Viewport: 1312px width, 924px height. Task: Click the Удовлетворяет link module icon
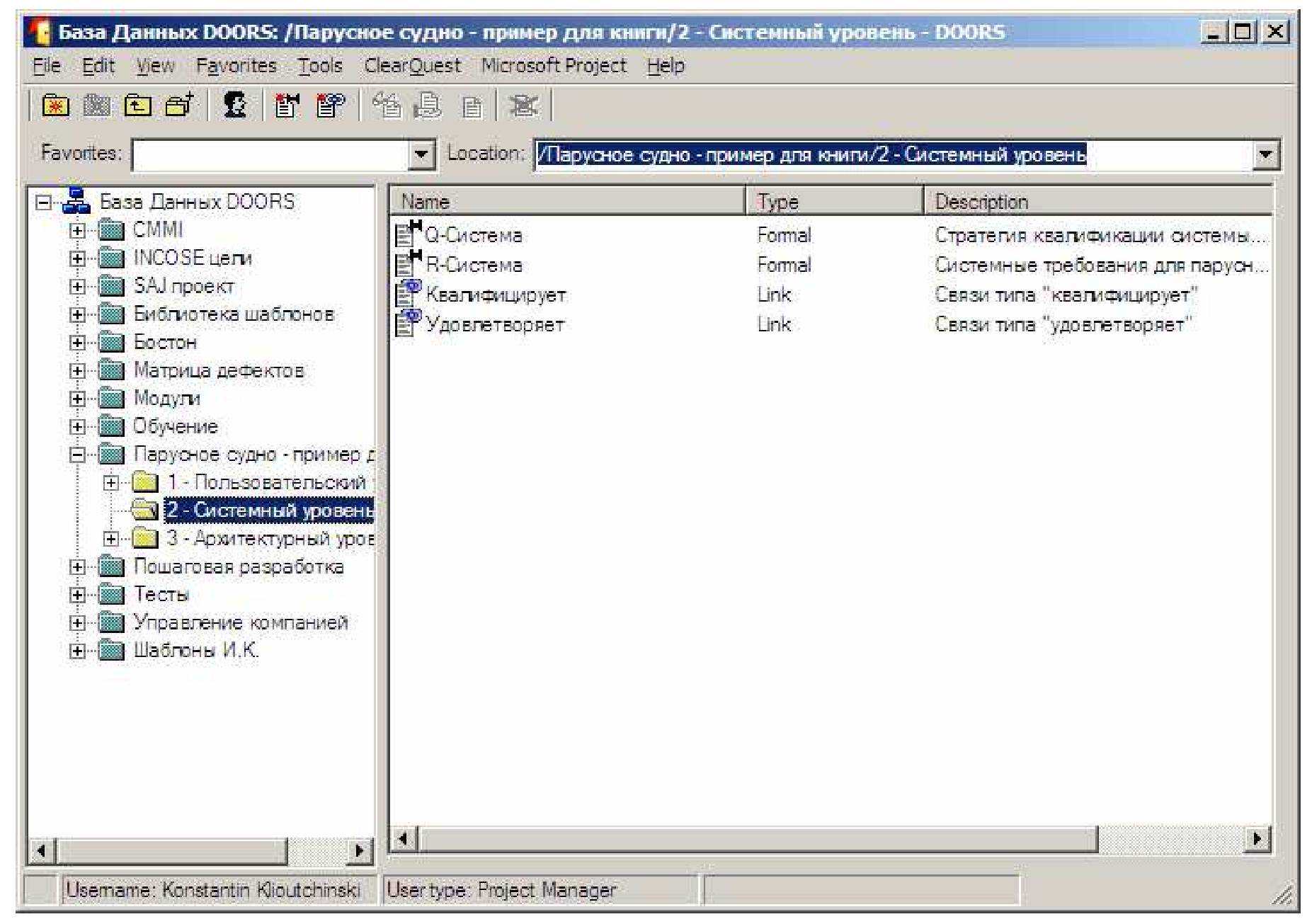coord(408,324)
